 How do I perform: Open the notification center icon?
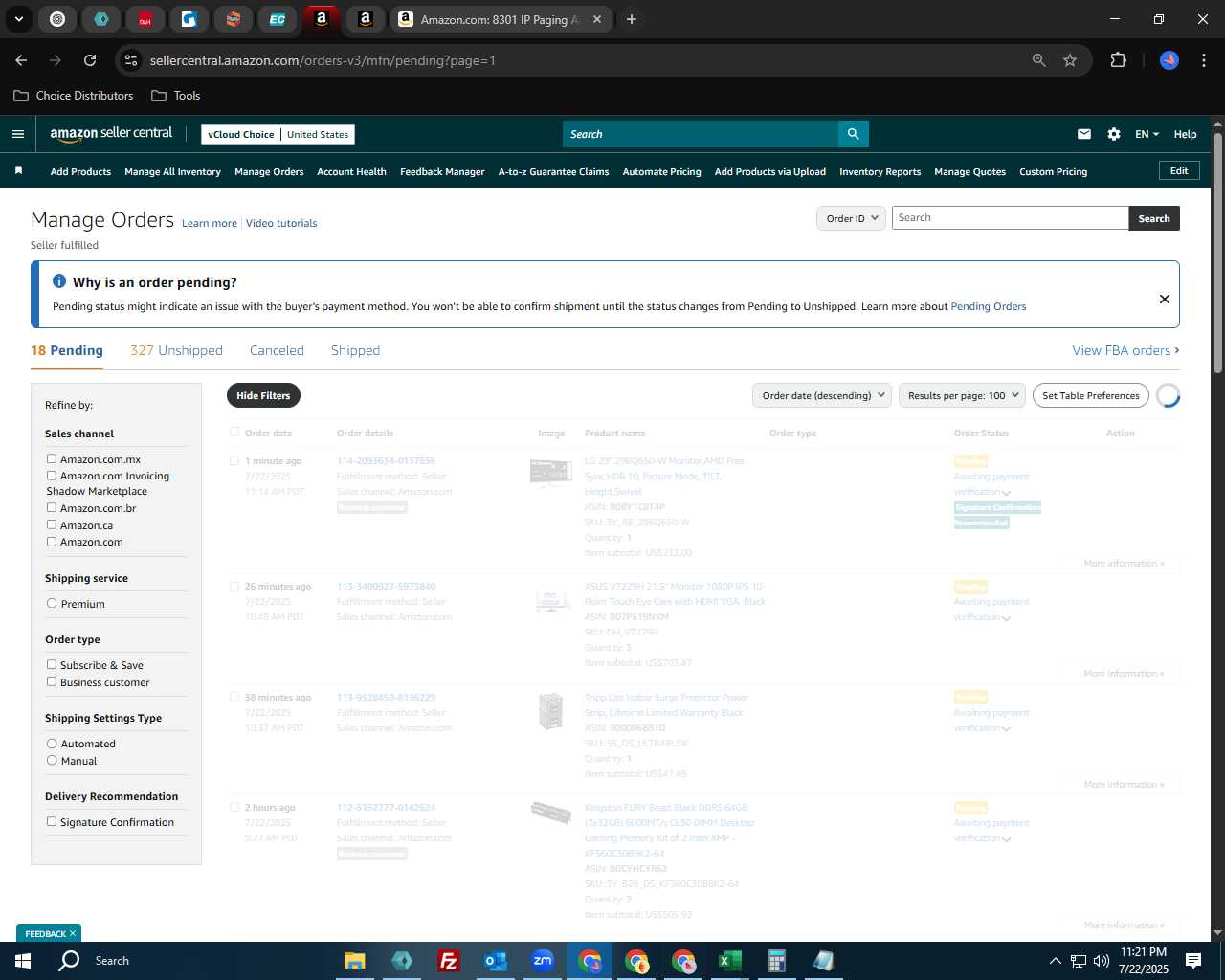[1193, 960]
